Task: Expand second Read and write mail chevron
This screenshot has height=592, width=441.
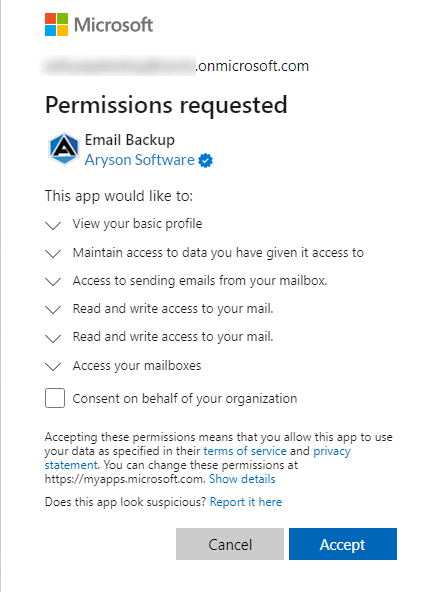Action: (x=53, y=338)
